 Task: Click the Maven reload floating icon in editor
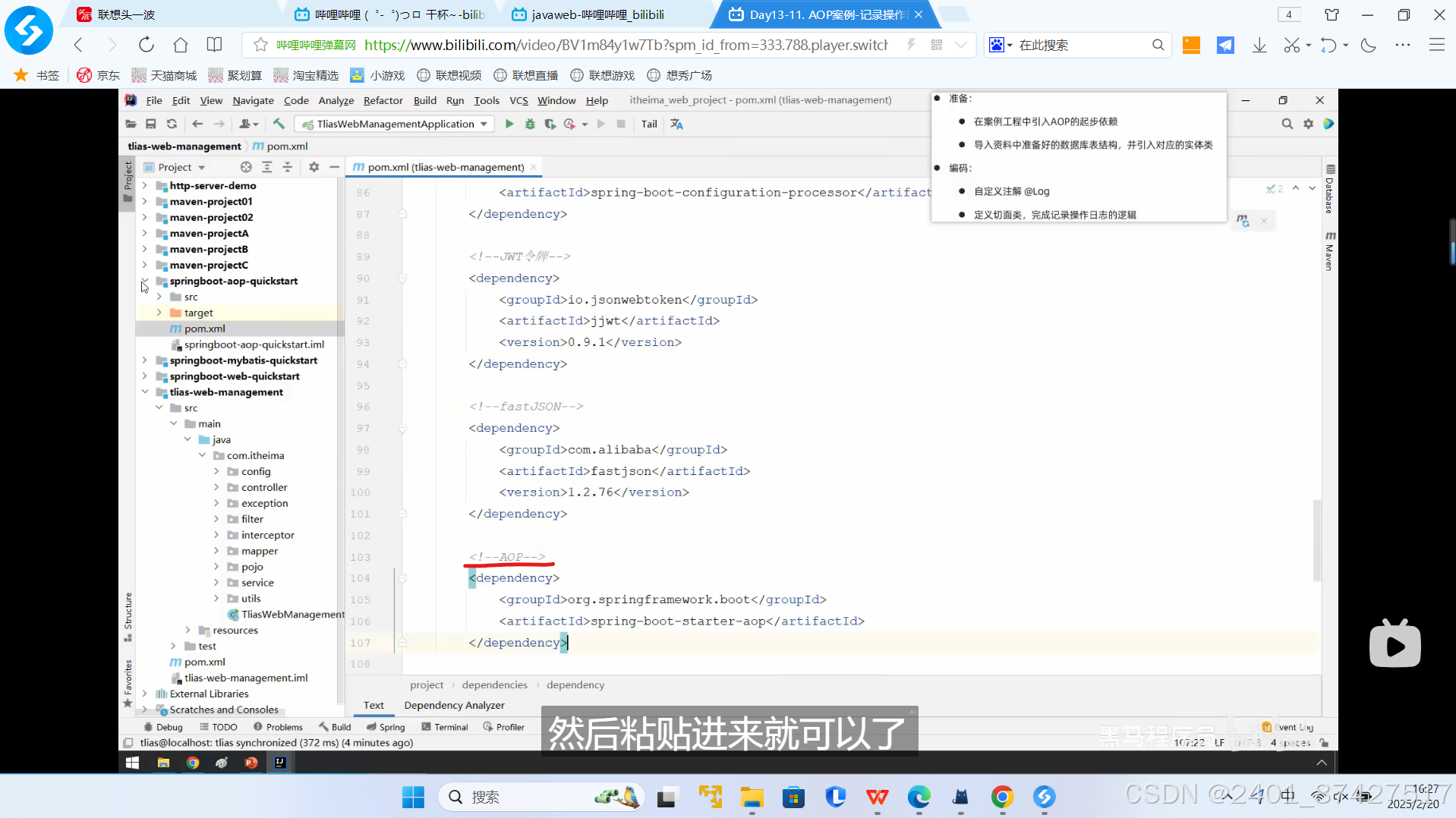click(x=1243, y=221)
